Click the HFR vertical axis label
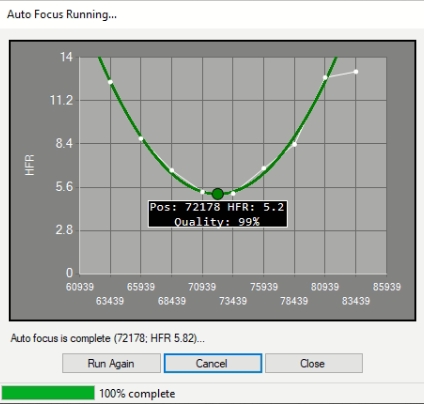The width and height of the screenshot is (424, 404). pyautogui.click(x=30, y=165)
